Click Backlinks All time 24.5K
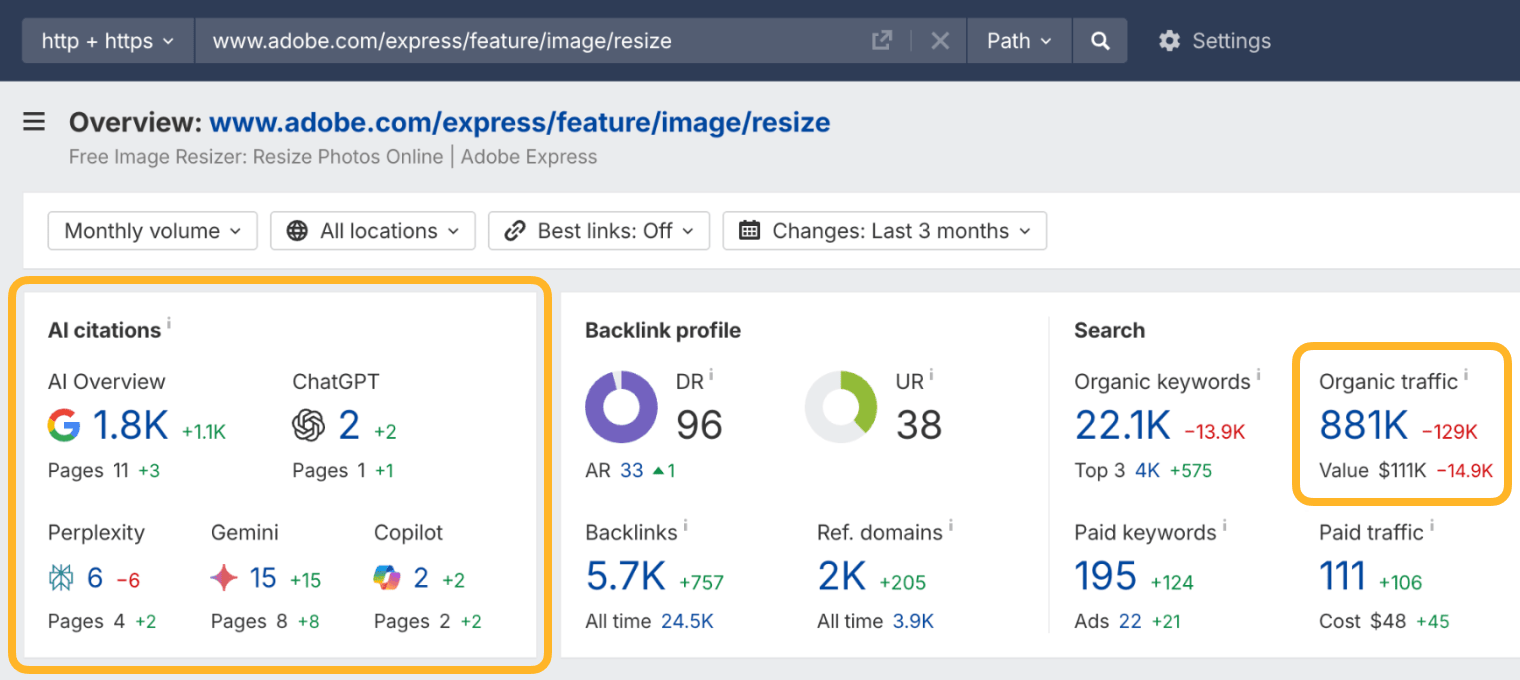 687,621
